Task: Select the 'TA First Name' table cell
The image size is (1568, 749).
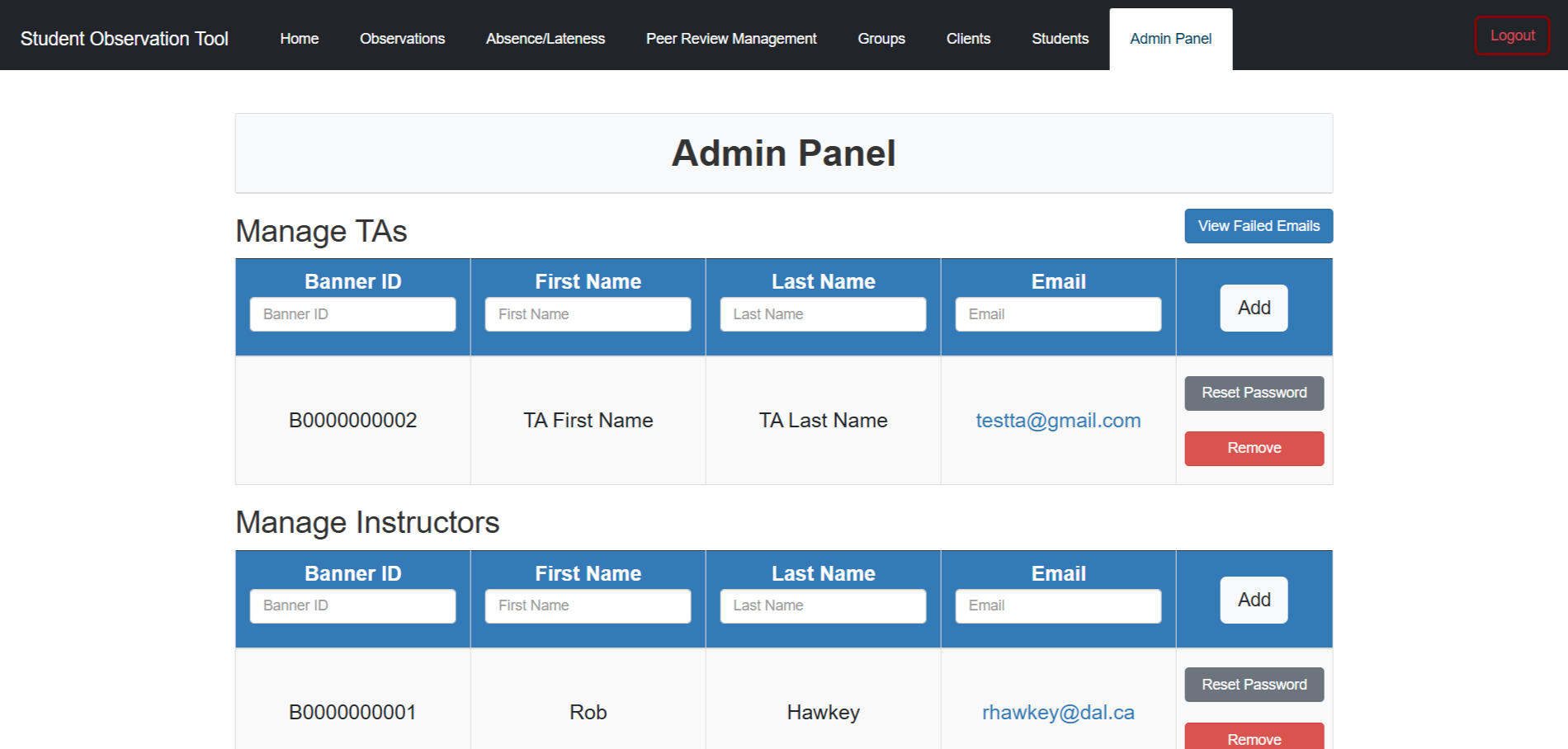Action: [588, 421]
